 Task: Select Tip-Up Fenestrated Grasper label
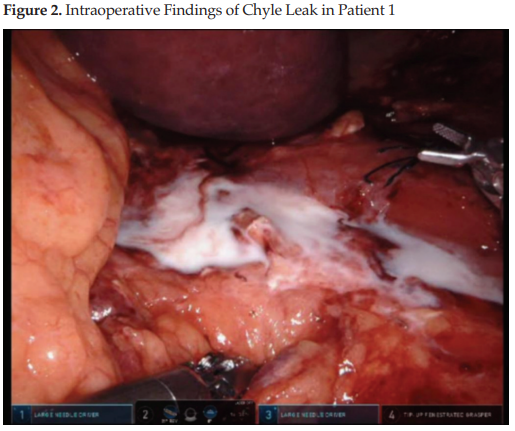(447, 415)
